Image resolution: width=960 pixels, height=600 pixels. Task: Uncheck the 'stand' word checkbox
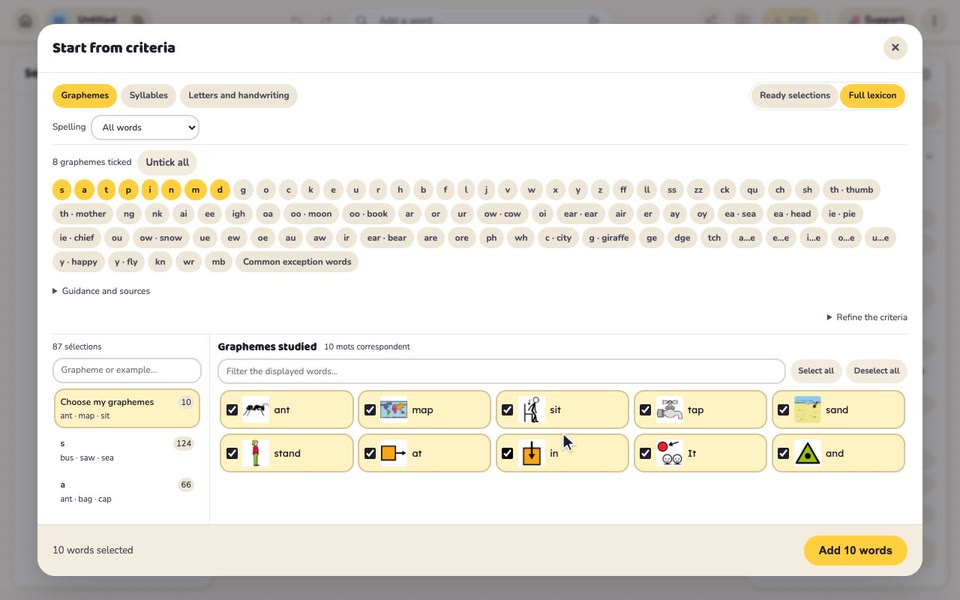pos(232,453)
